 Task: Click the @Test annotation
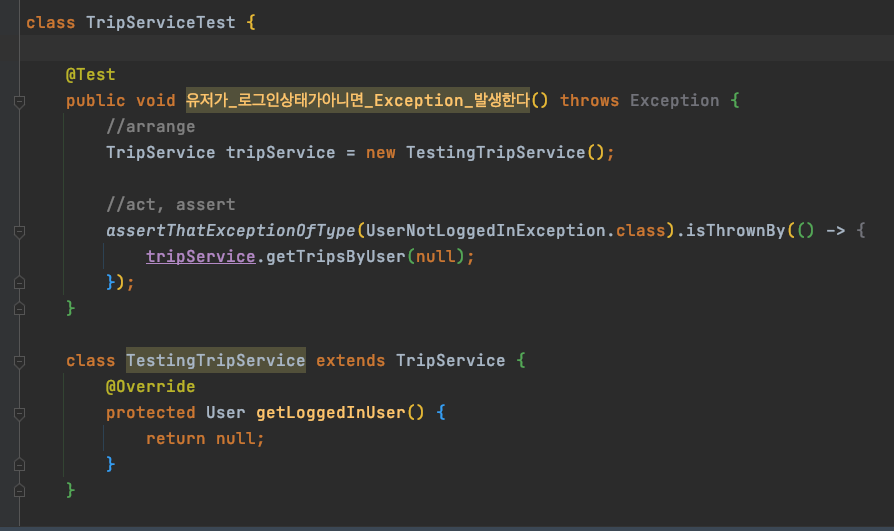tap(91, 75)
